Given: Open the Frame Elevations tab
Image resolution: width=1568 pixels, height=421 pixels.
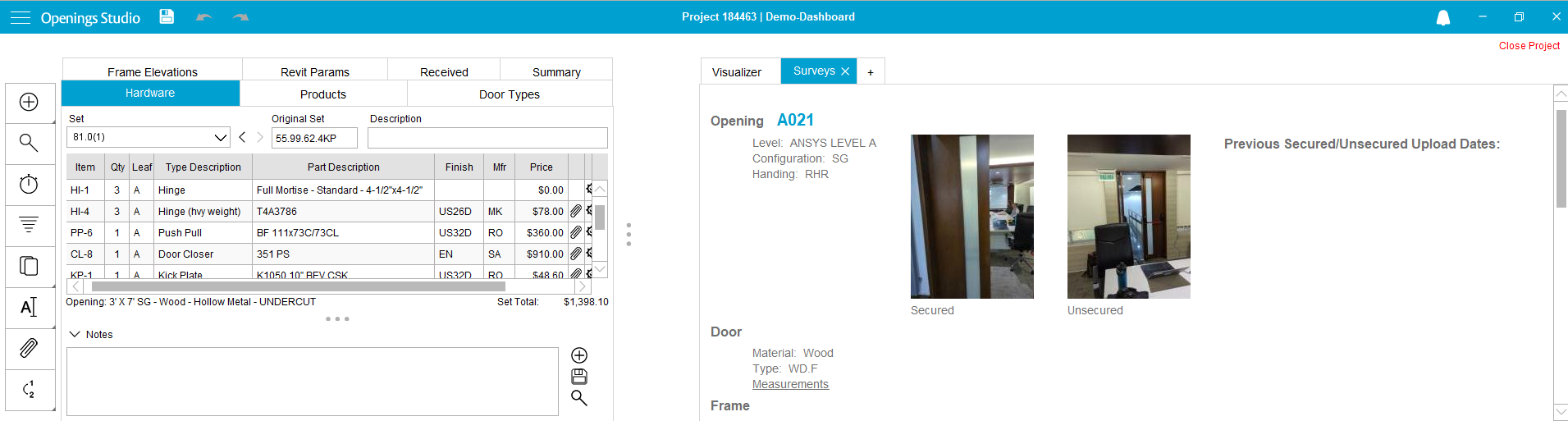Looking at the screenshot, I should click(x=153, y=72).
